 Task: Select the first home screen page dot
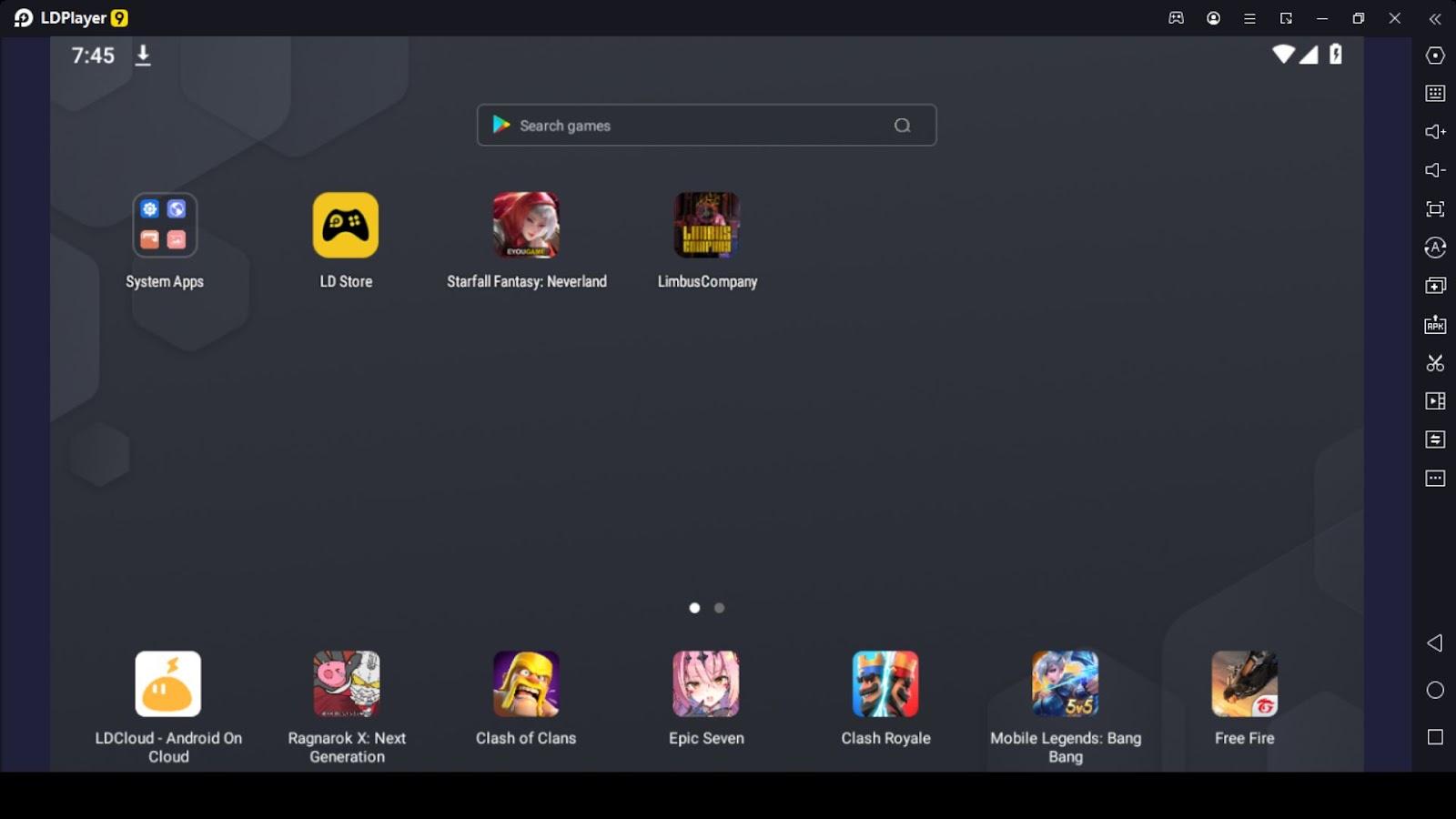click(694, 608)
